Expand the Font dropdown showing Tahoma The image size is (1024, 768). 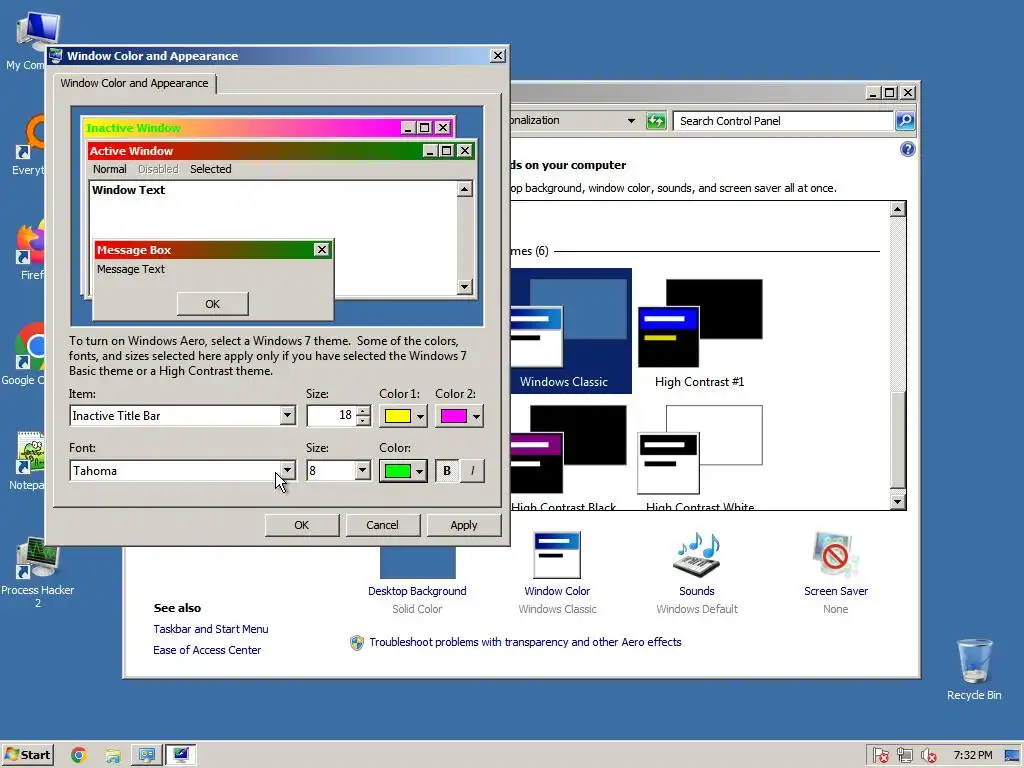287,470
